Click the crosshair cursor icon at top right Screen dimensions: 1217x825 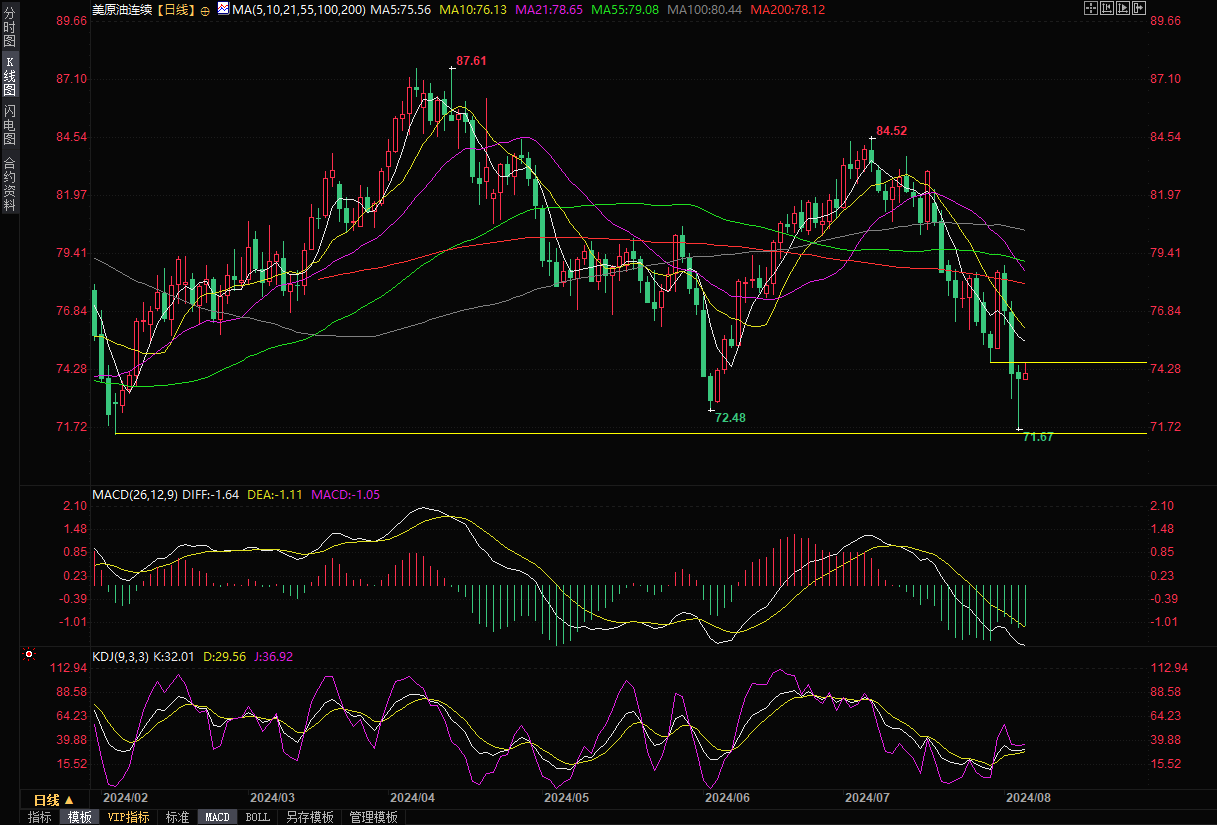tap(1091, 8)
